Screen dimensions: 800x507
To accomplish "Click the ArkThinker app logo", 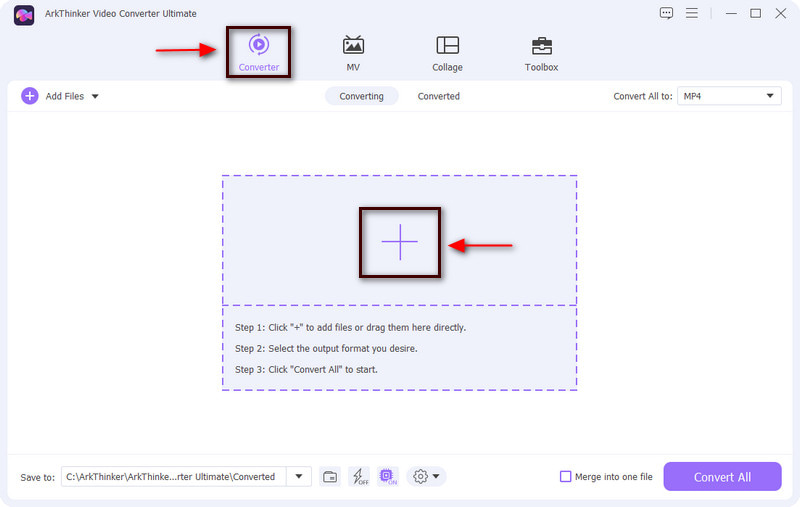I will click(24, 15).
